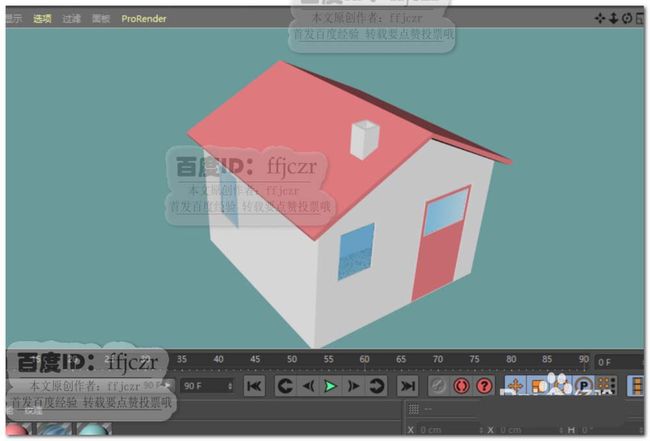Click the H rotation 0° field
Viewport: 650px width, 441px height.
[x=609, y=430]
